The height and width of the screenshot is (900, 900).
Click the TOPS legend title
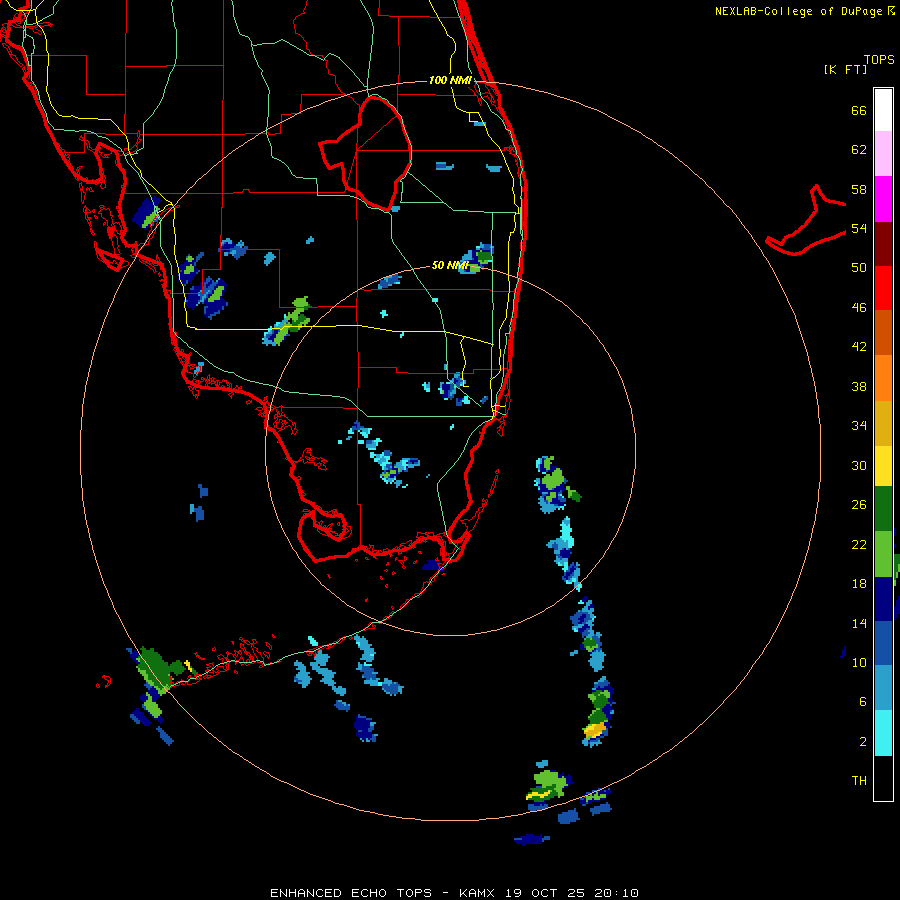879,59
